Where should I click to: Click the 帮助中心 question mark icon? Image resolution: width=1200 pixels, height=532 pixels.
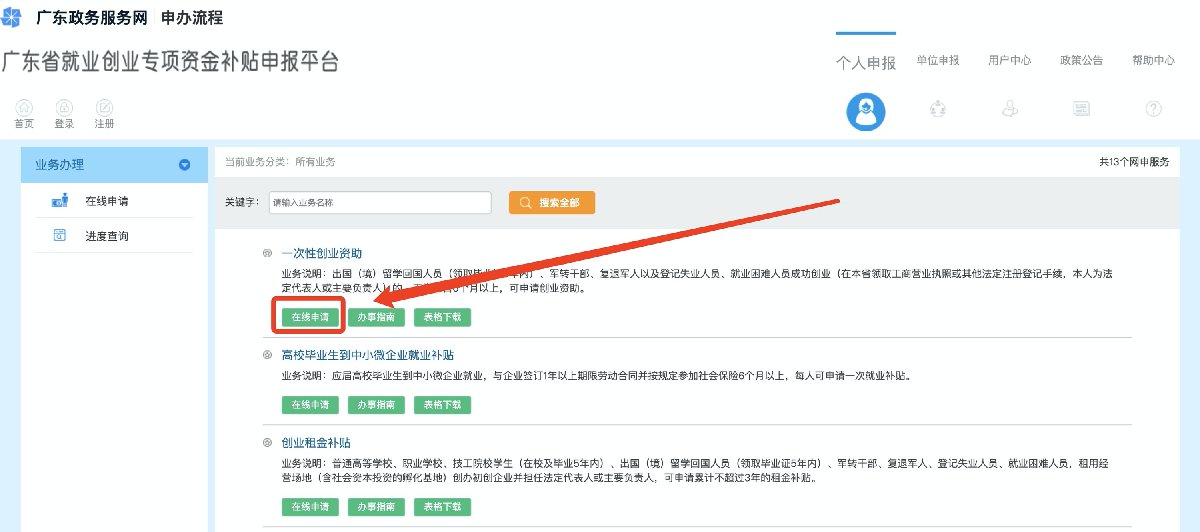(x=1153, y=110)
